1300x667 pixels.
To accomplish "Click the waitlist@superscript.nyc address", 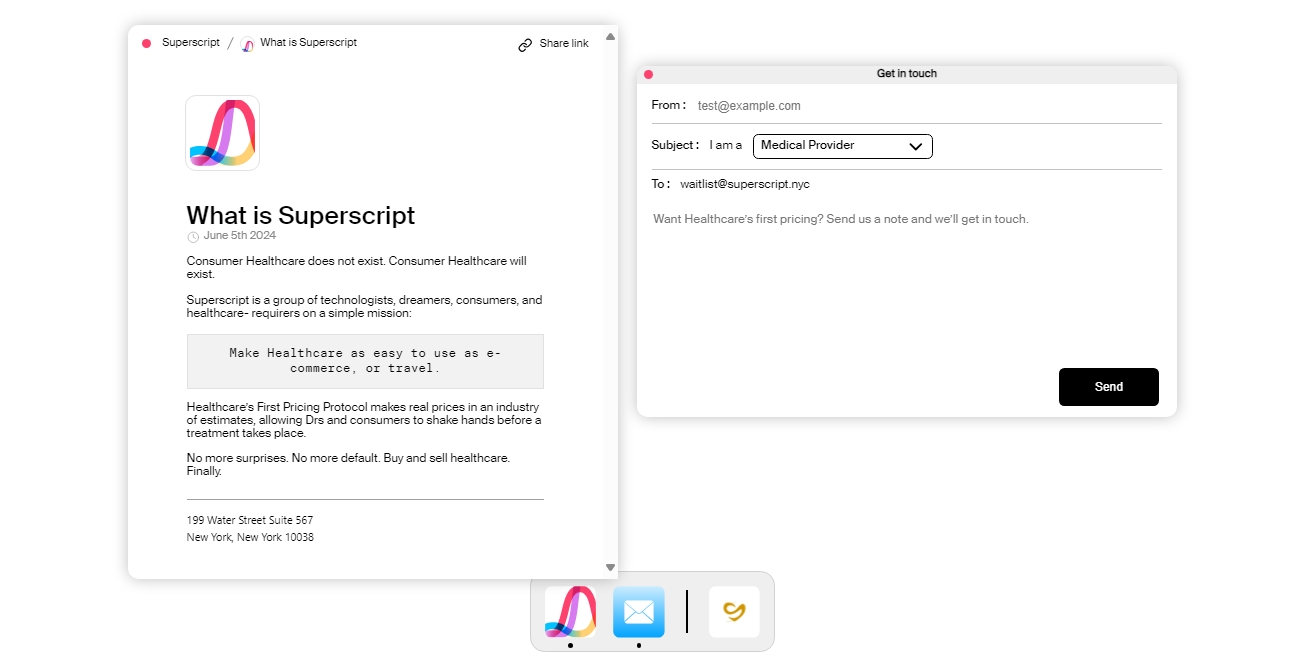I will [x=745, y=185].
